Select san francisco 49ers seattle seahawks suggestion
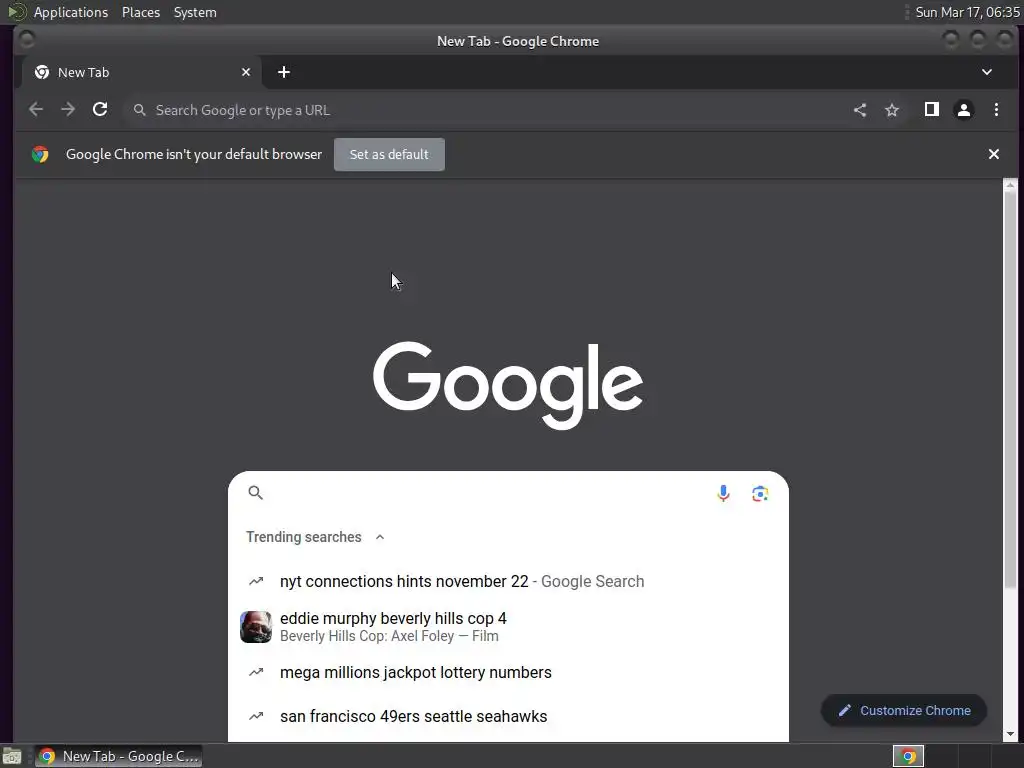1024x768 pixels. [508, 716]
